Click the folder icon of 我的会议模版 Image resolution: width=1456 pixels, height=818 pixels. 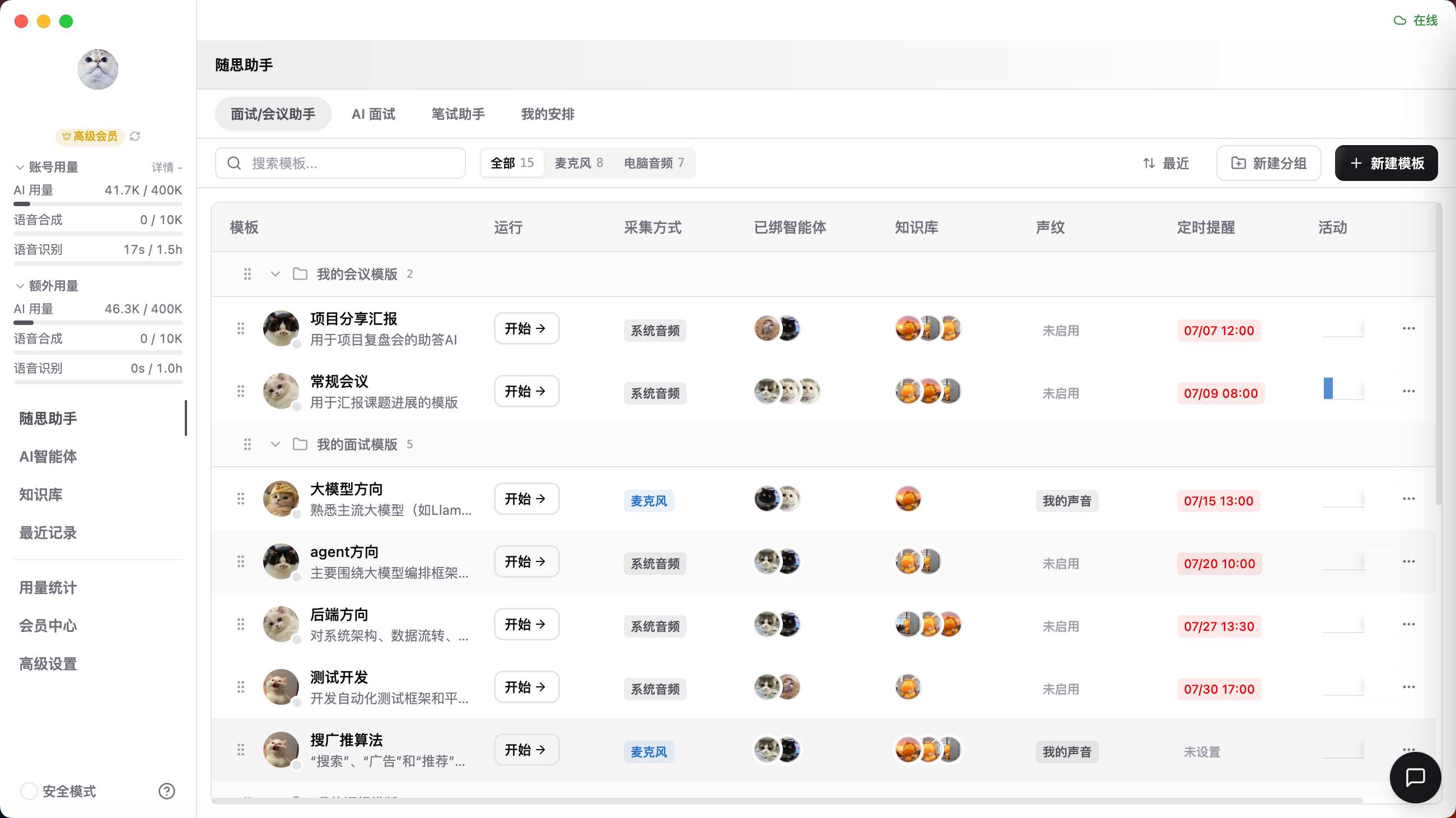tap(300, 274)
